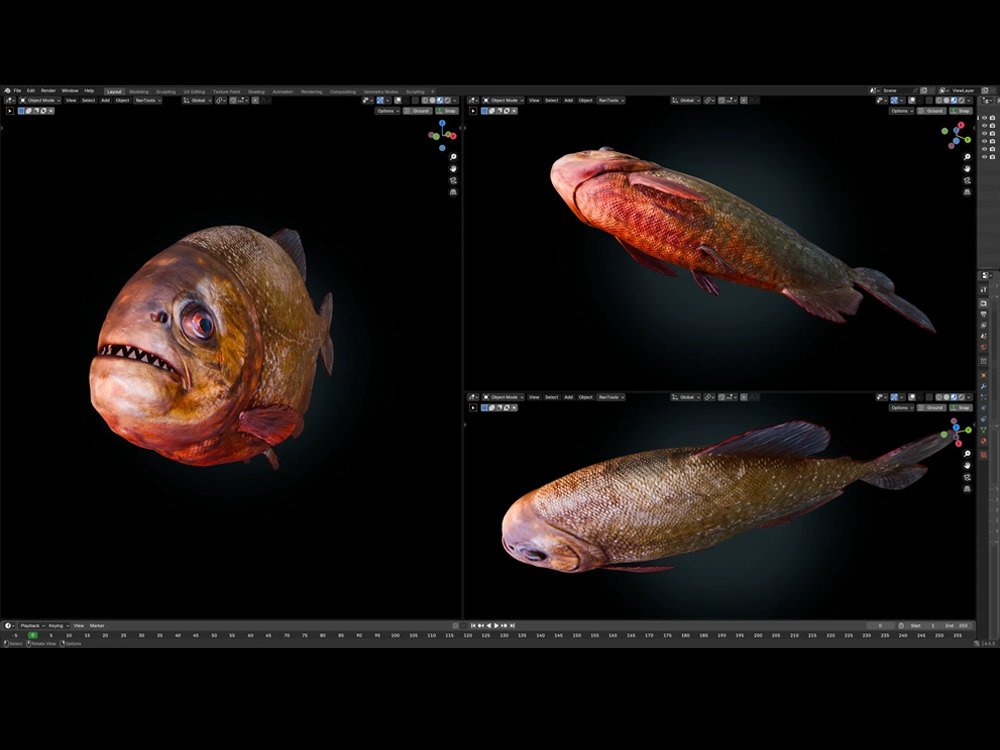1000x750 pixels.
Task: Switch to the Modeling workspace tab
Action: click(138, 92)
